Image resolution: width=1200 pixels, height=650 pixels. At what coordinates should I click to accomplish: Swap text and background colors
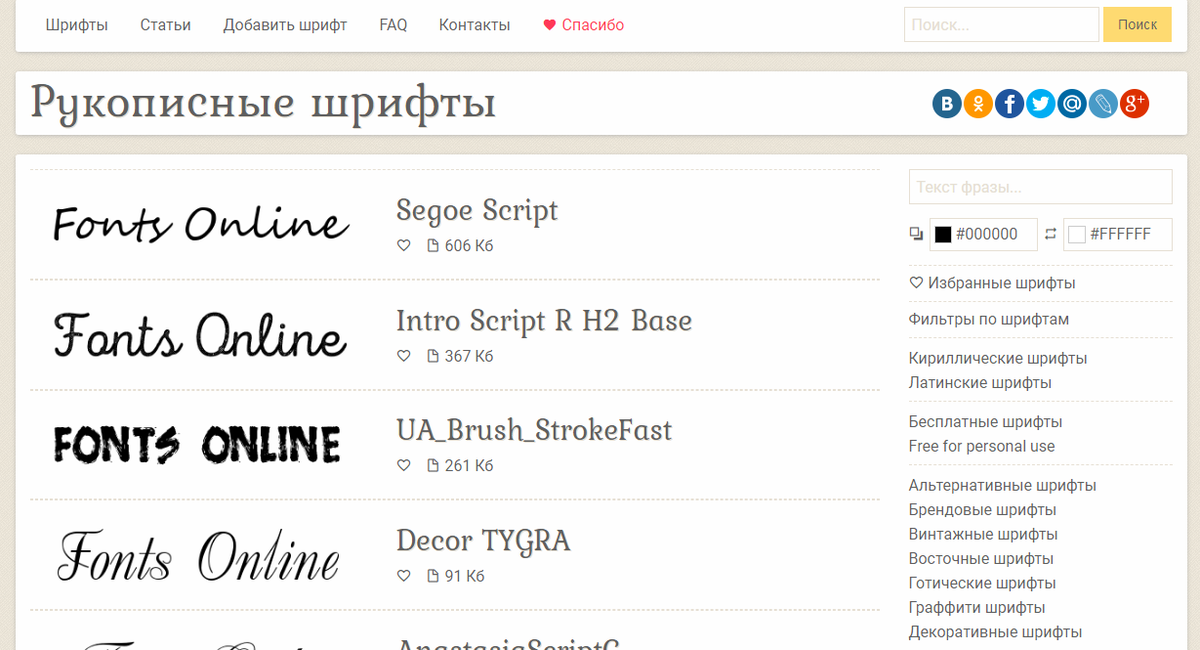tap(1048, 233)
